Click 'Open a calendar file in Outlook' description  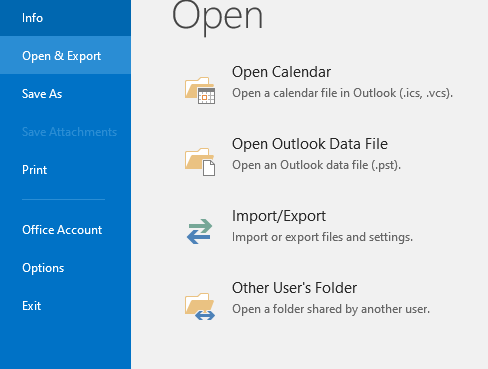(342, 93)
